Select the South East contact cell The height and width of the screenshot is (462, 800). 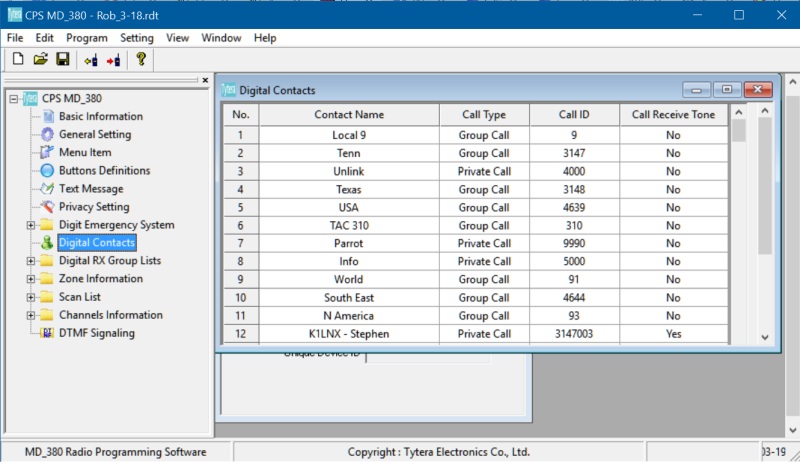[349, 298]
